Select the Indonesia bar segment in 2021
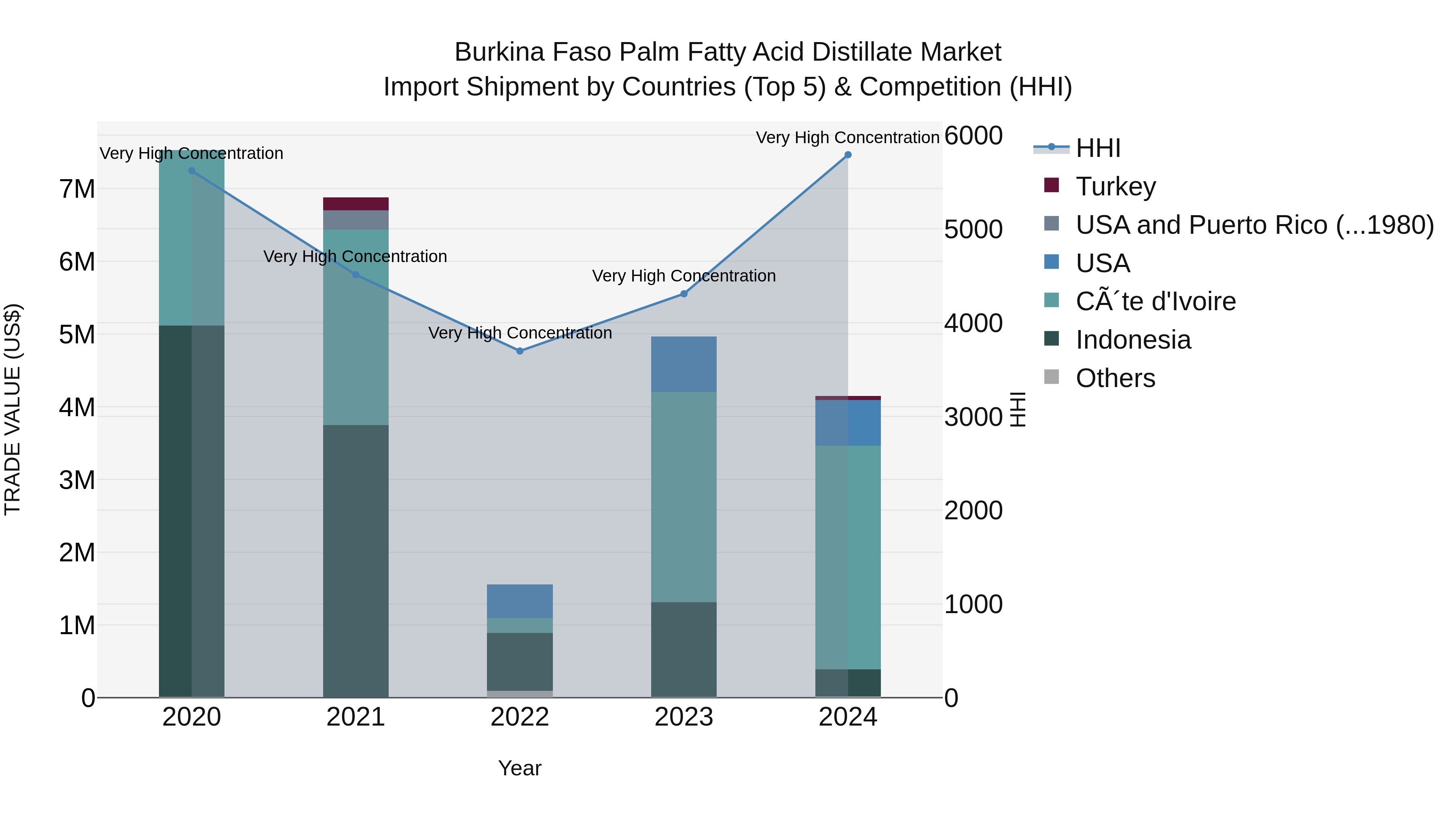The width and height of the screenshot is (1456, 819). coord(356,561)
